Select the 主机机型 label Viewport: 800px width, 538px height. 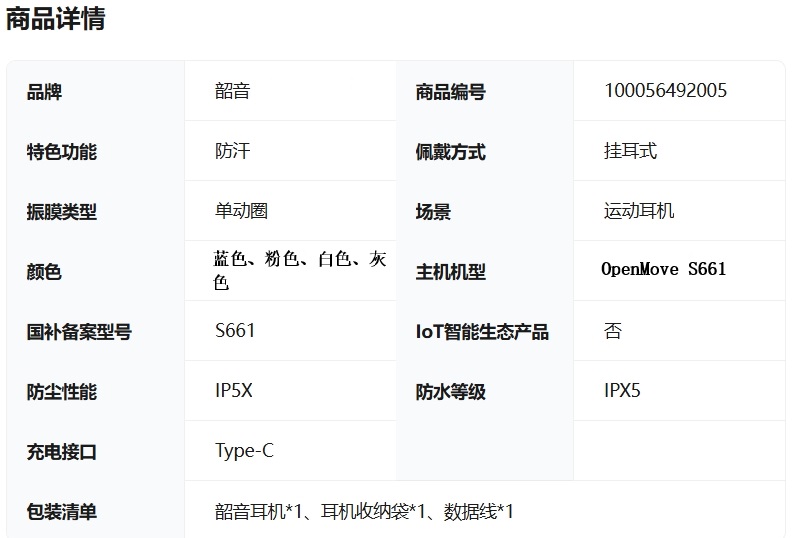(x=451, y=272)
